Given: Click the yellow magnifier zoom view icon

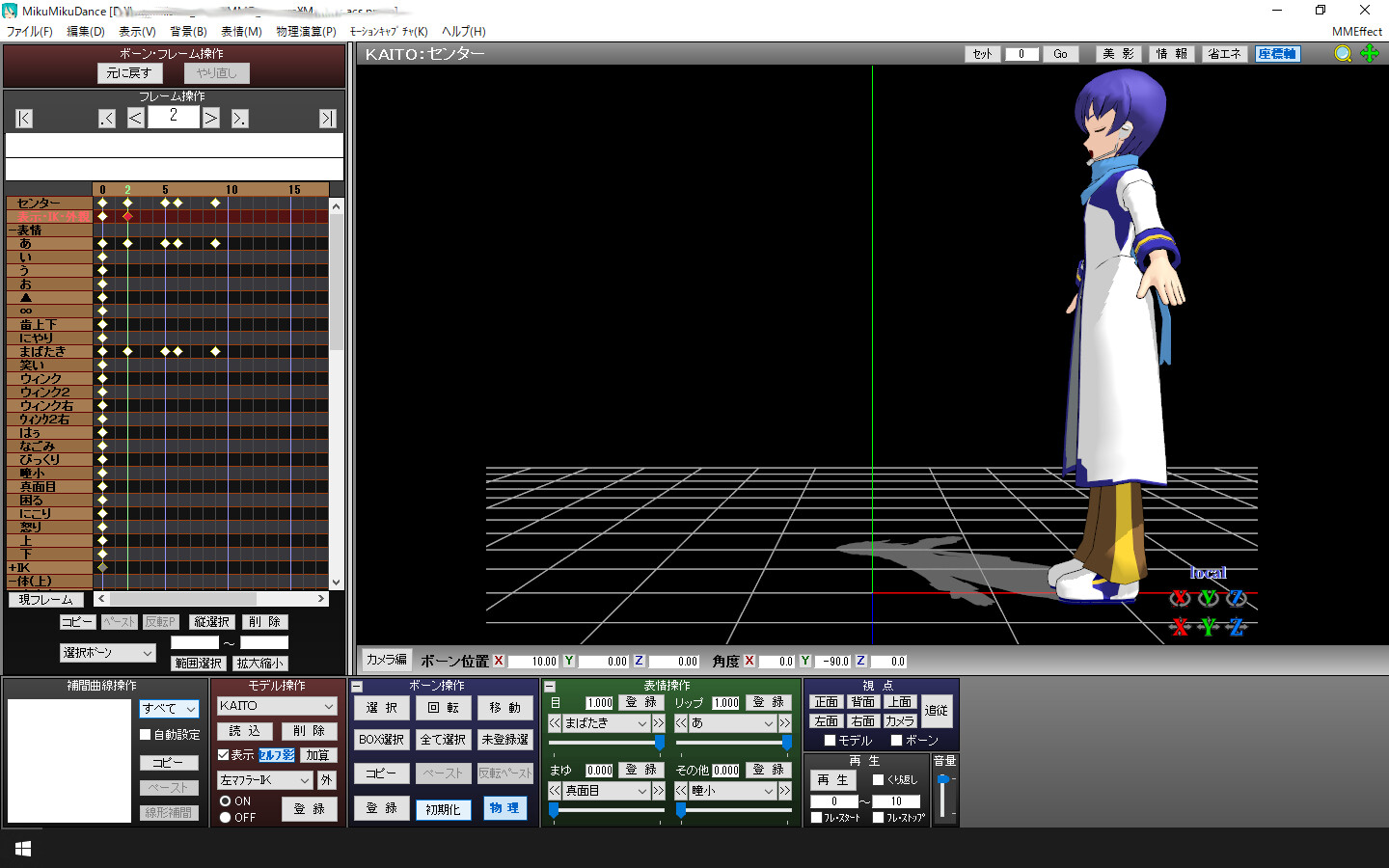Looking at the screenshot, I should (1343, 54).
